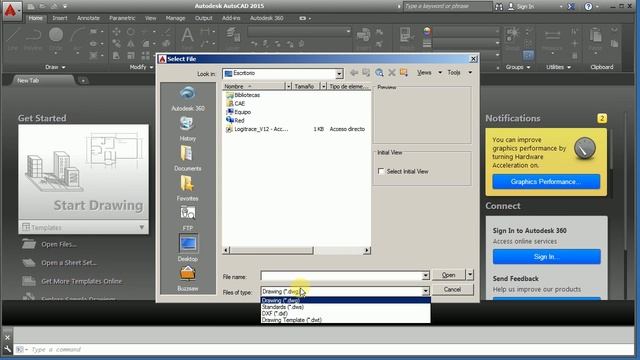The height and width of the screenshot is (360, 640).
Task: Switch to the Manage ribbon tab
Action: click(175, 18)
